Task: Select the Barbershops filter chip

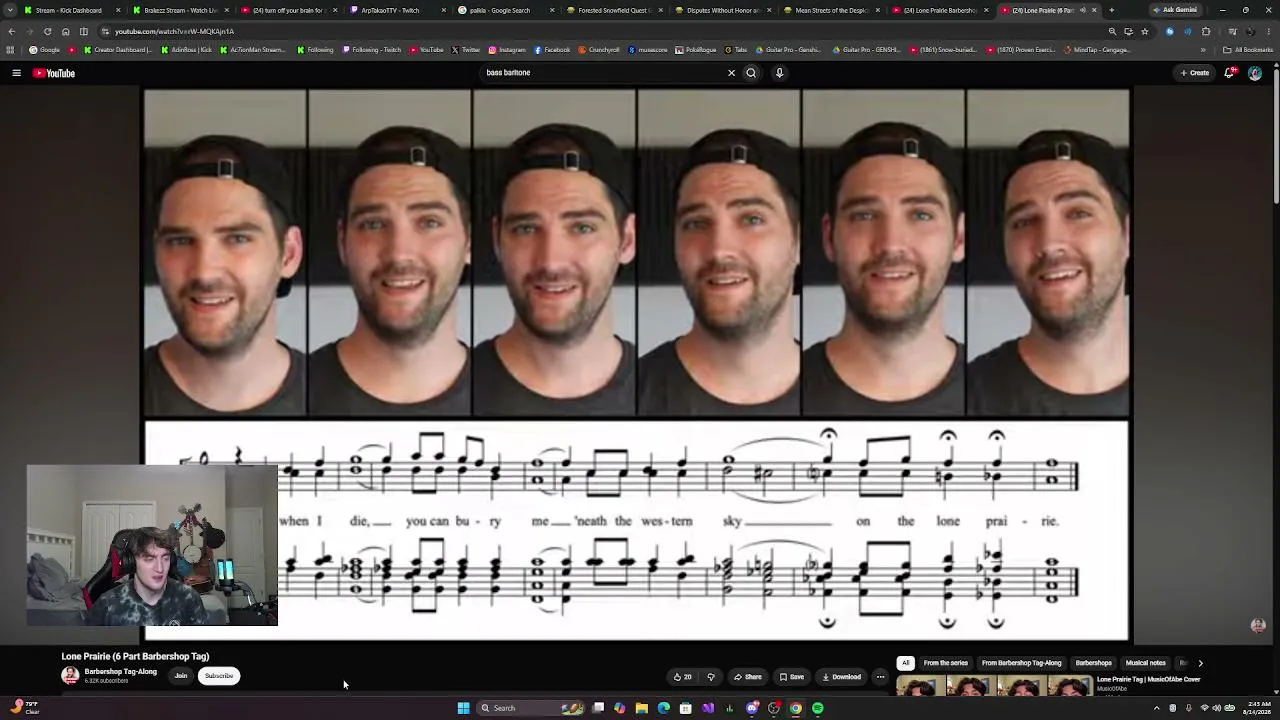Action: pos(1093,663)
